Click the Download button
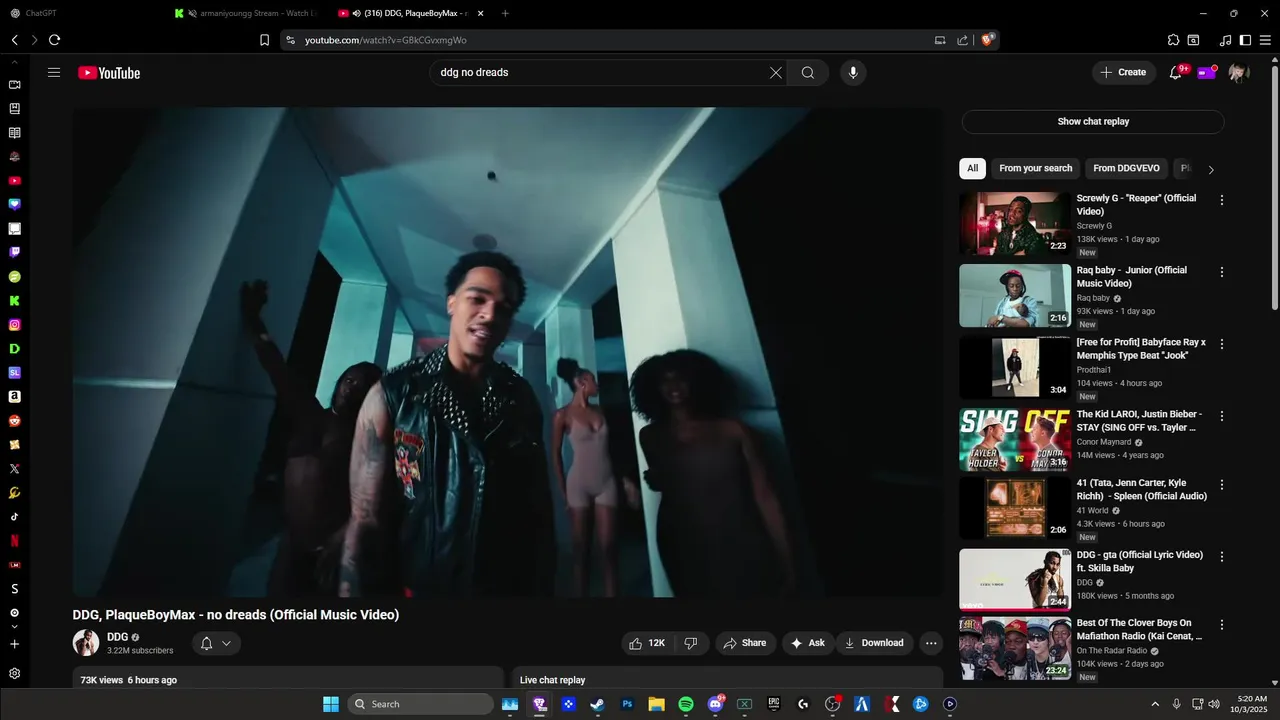 [874, 643]
